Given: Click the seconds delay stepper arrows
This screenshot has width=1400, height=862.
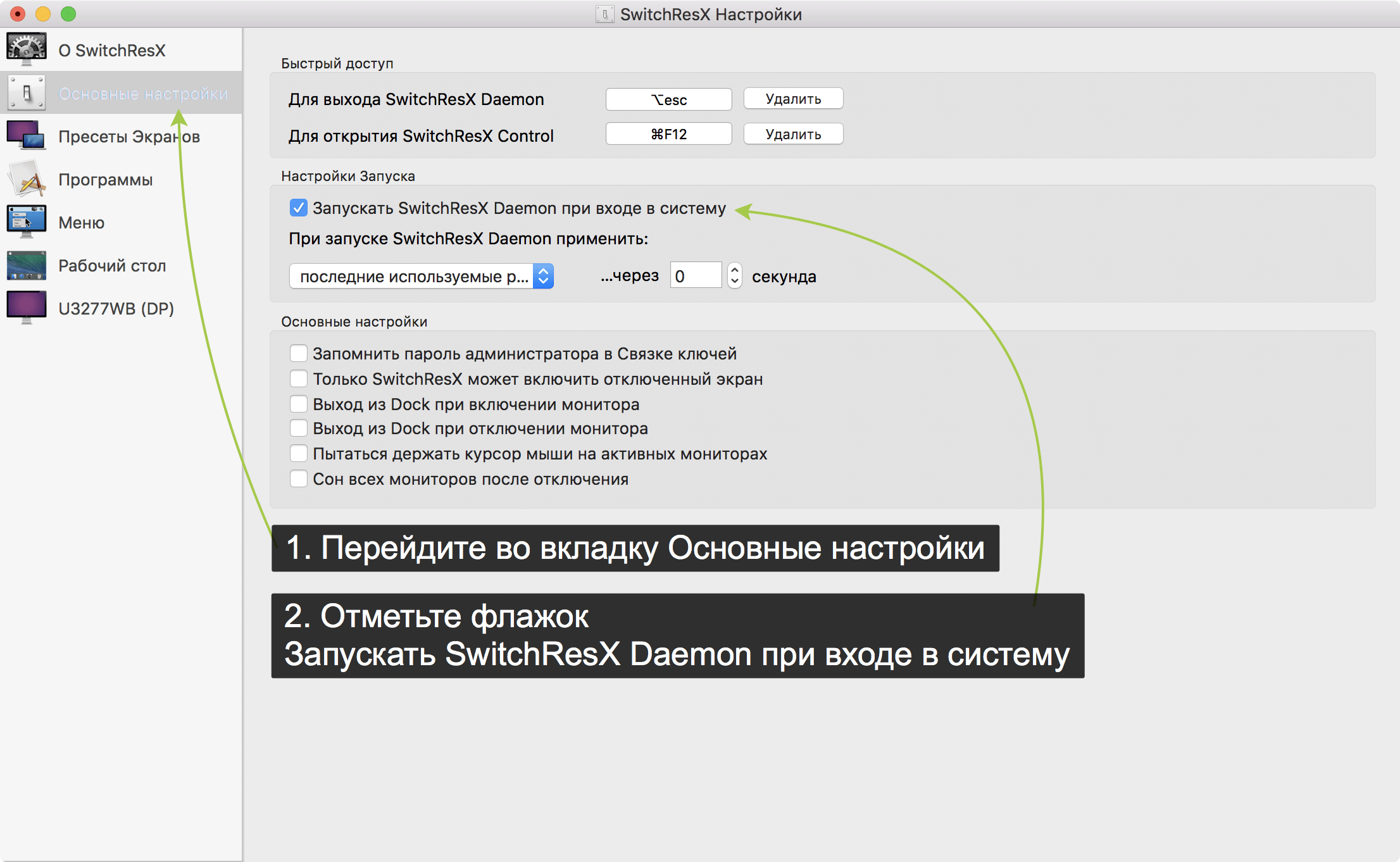Looking at the screenshot, I should click(734, 275).
